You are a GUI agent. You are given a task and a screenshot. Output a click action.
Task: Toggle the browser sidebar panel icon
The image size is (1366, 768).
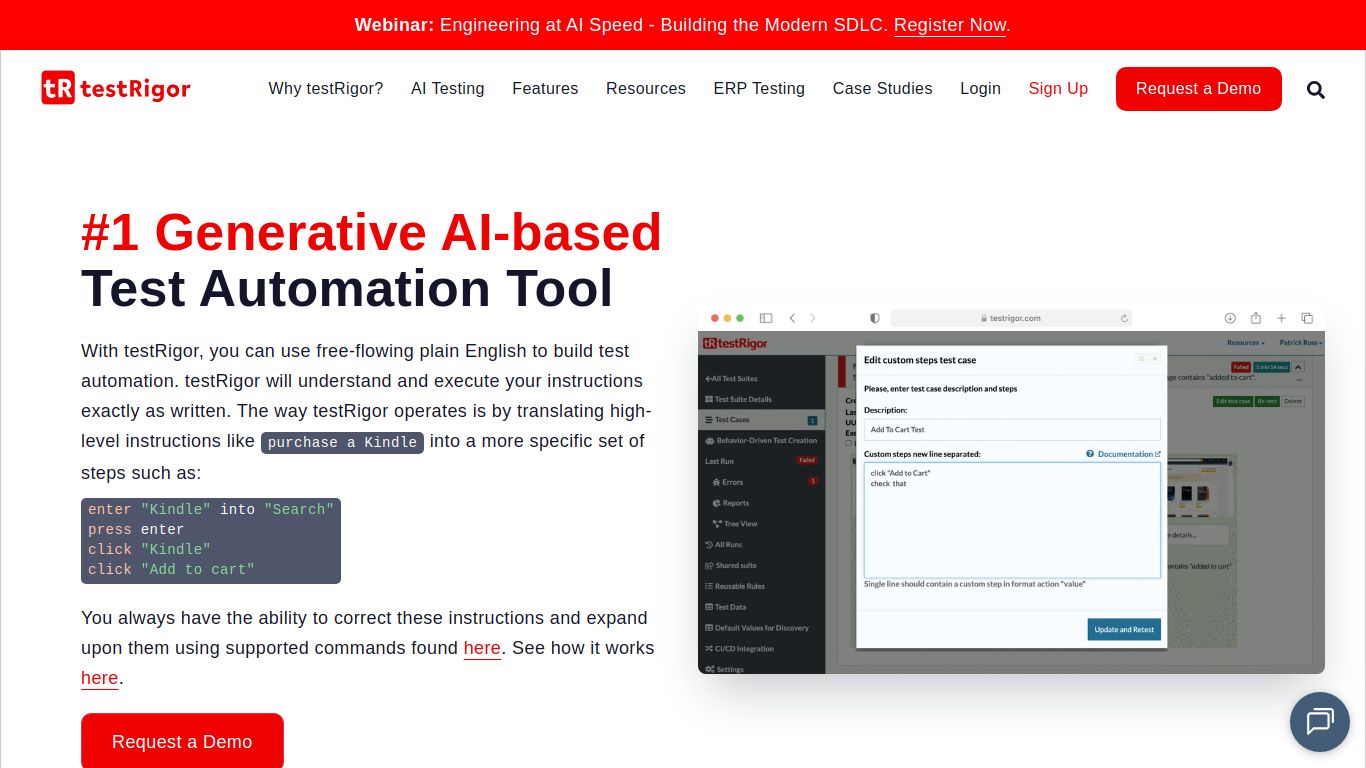point(766,317)
